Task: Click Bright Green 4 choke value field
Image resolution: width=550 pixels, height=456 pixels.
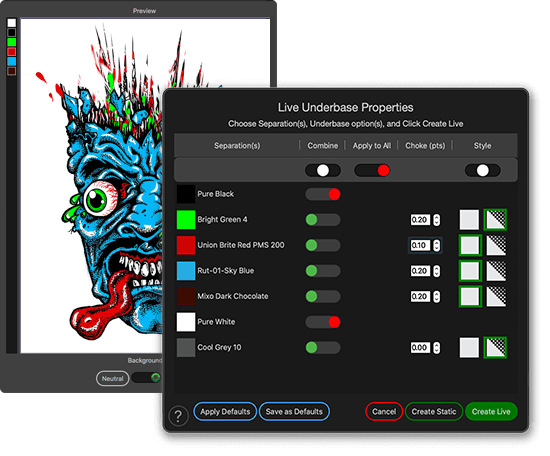Action: [420, 220]
